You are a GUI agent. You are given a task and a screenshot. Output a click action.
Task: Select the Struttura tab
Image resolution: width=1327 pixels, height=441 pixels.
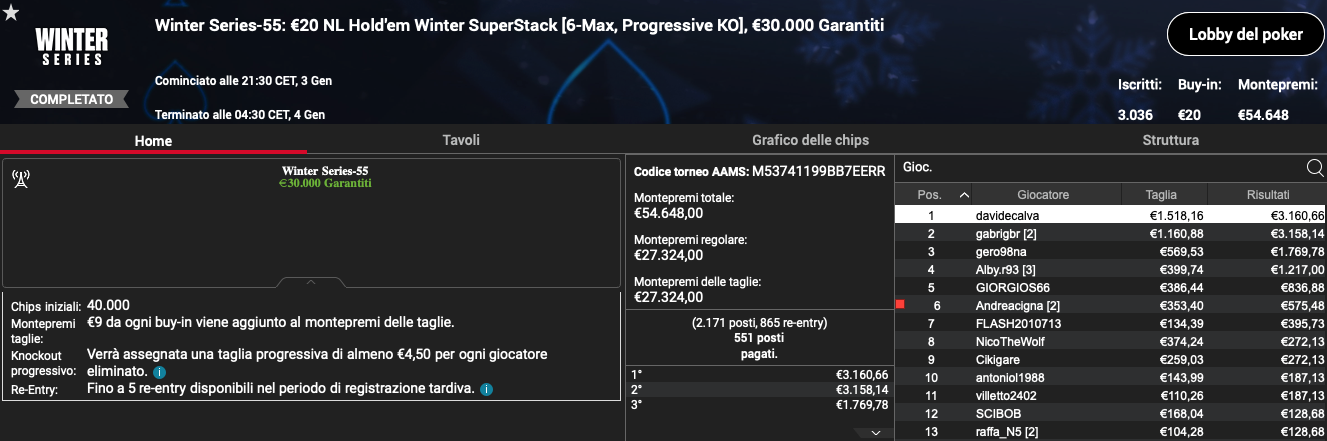click(x=1170, y=140)
